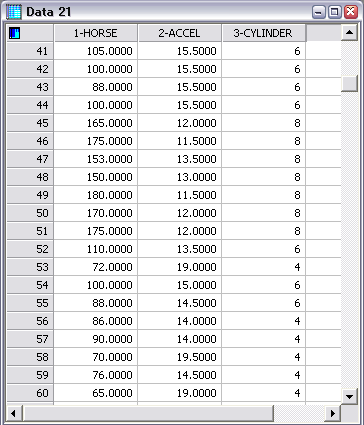364x425 pixels.
Task: Click the vertical scrollbar thumb
Action: click(x=349, y=83)
